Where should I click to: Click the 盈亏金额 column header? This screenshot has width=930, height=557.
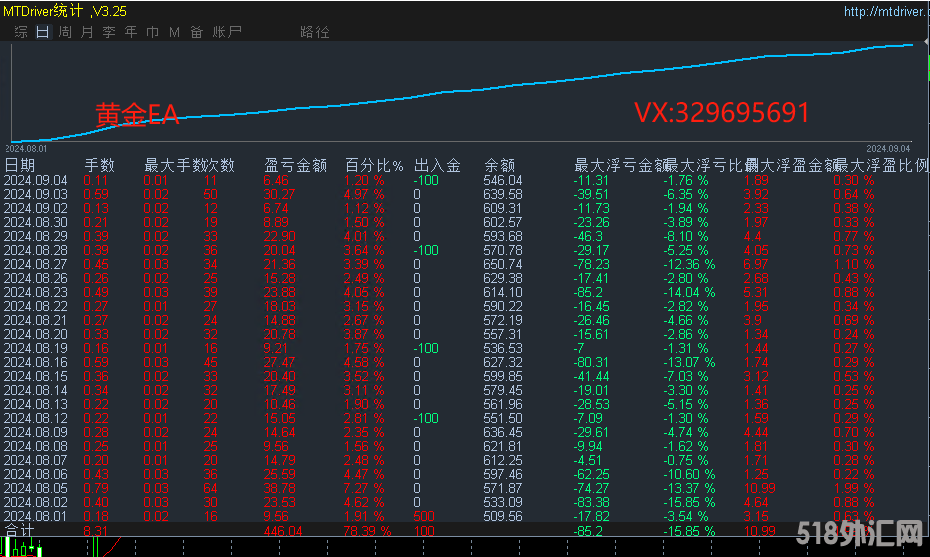(x=295, y=165)
